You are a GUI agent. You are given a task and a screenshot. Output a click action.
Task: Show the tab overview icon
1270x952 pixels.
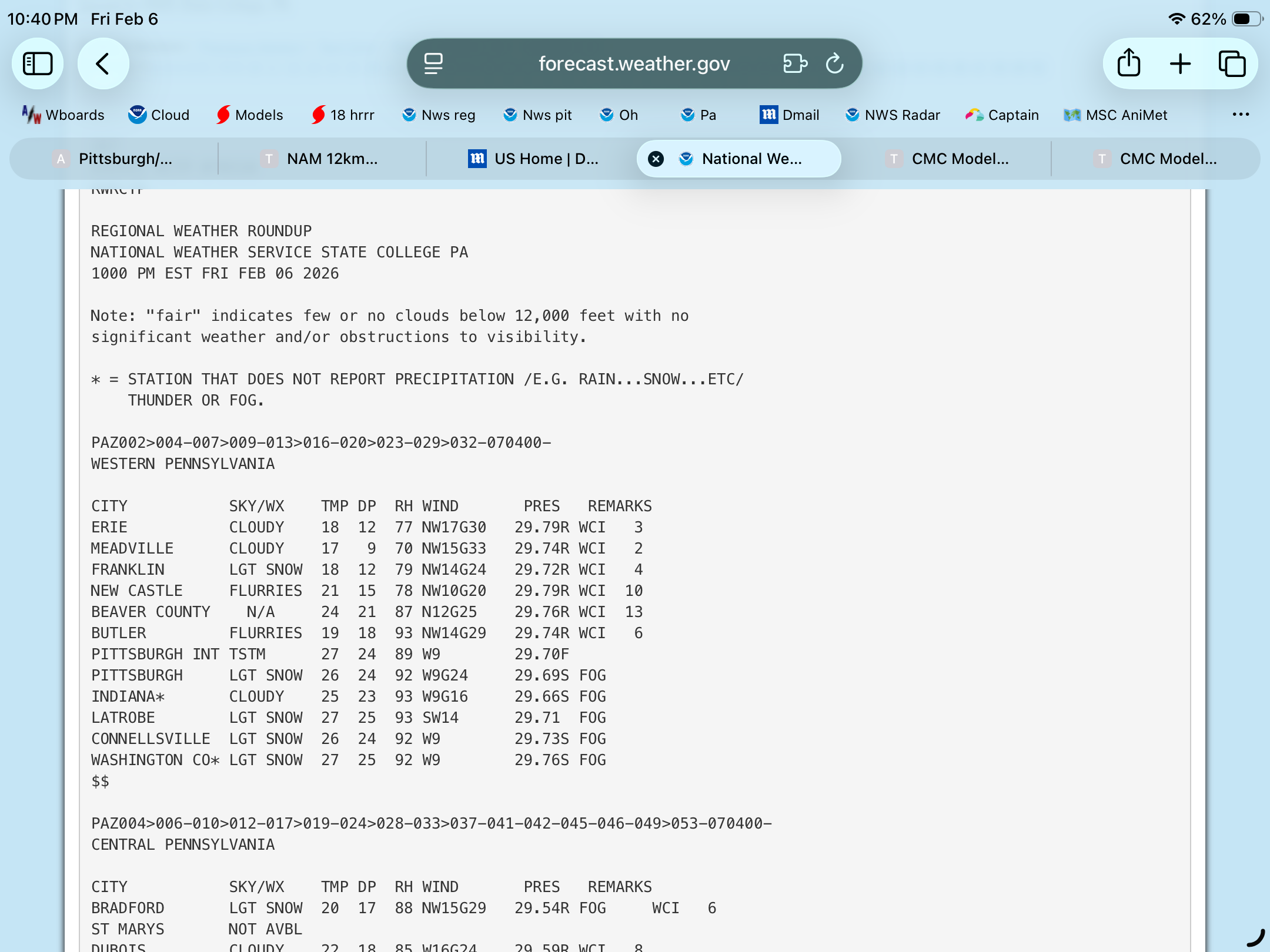pyautogui.click(x=1232, y=63)
